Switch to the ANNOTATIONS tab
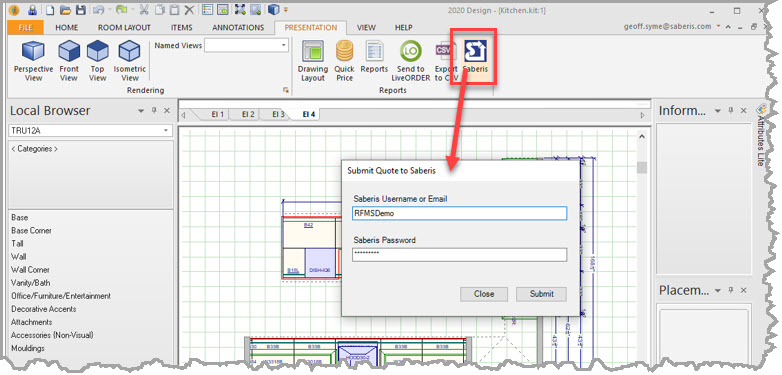This screenshot has height=375, width=782. [x=238, y=27]
